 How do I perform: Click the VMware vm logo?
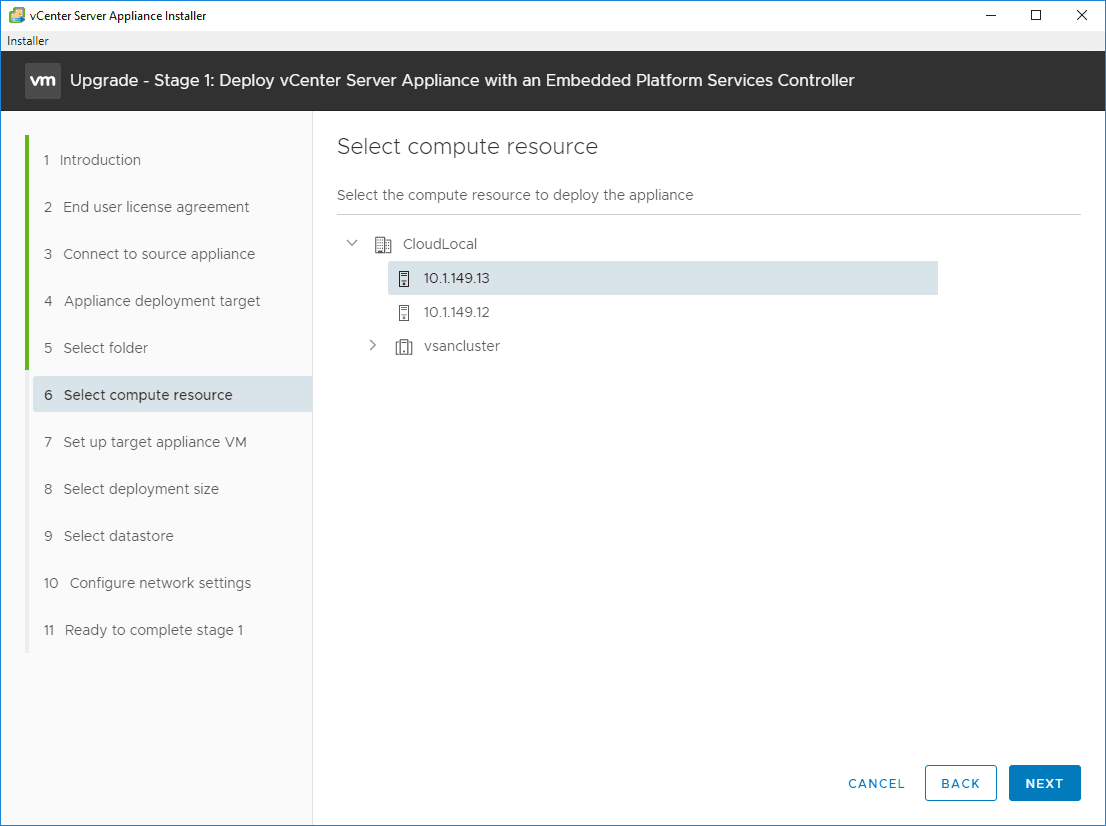tap(43, 81)
